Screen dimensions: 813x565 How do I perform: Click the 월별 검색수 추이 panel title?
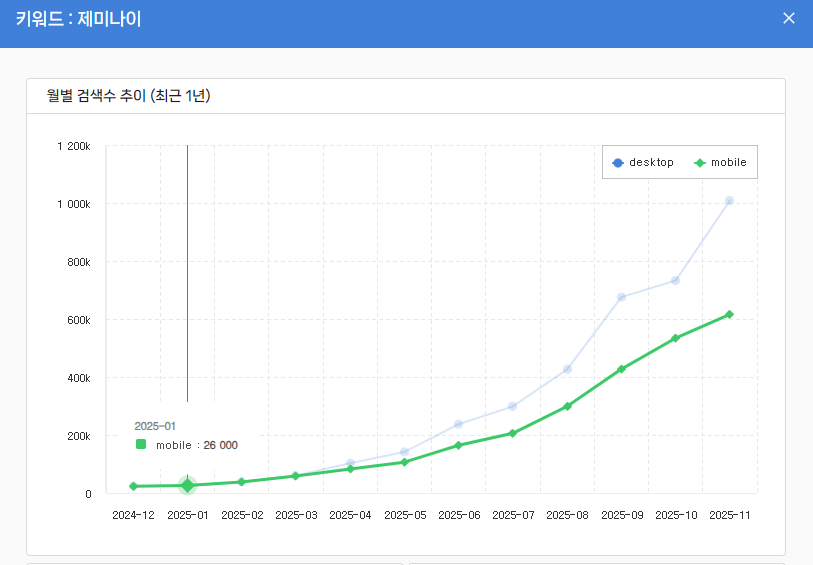(x=129, y=96)
